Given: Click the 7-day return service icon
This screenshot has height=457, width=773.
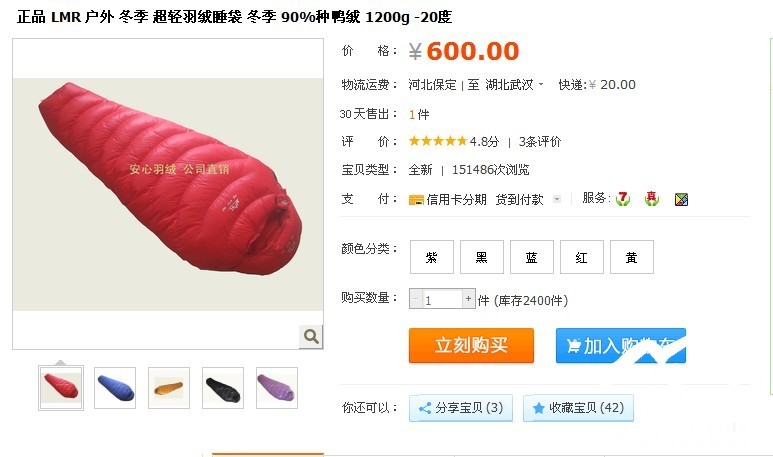Looking at the screenshot, I should click(623, 199).
